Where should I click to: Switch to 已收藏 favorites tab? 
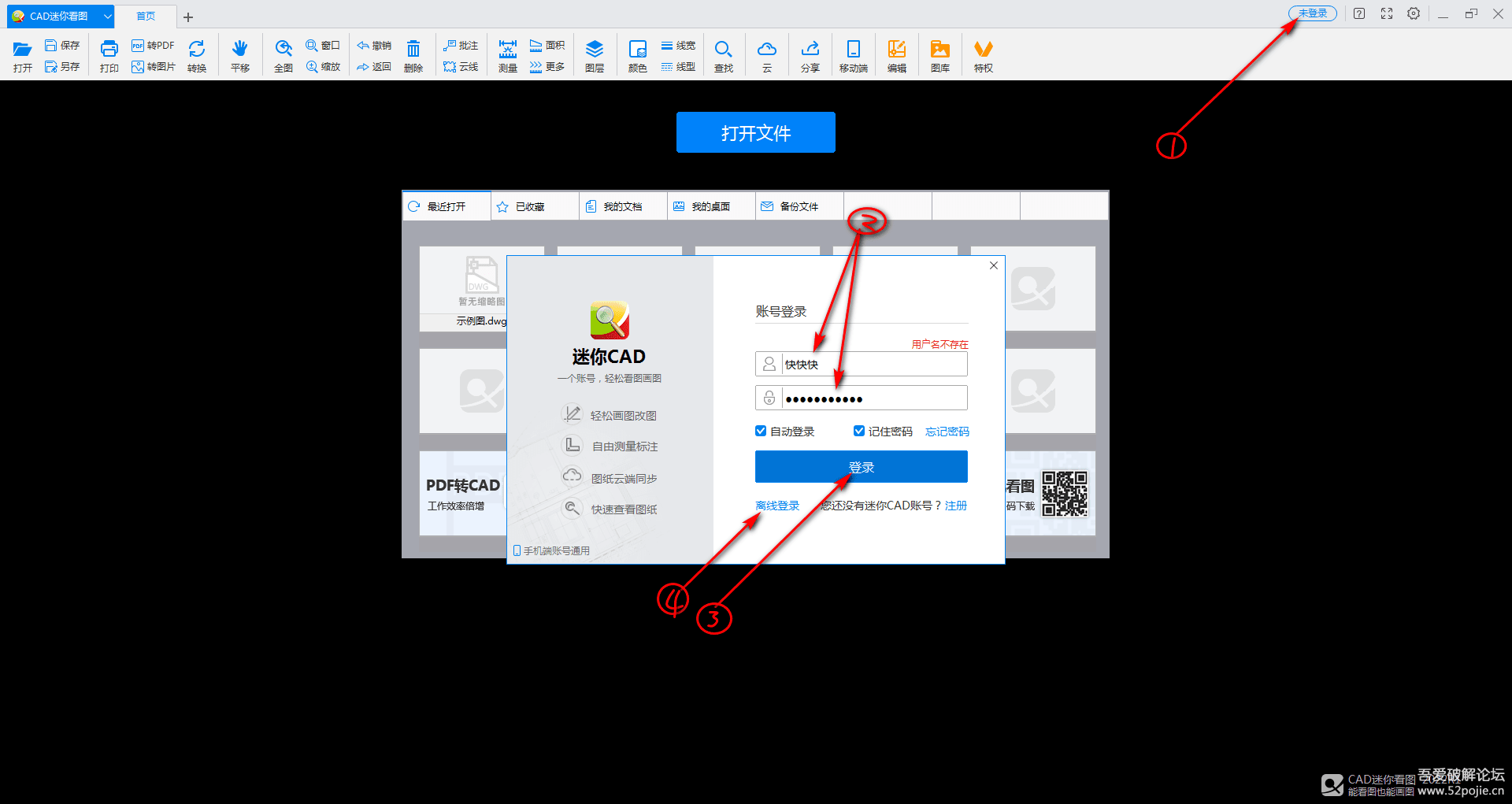(x=535, y=206)
